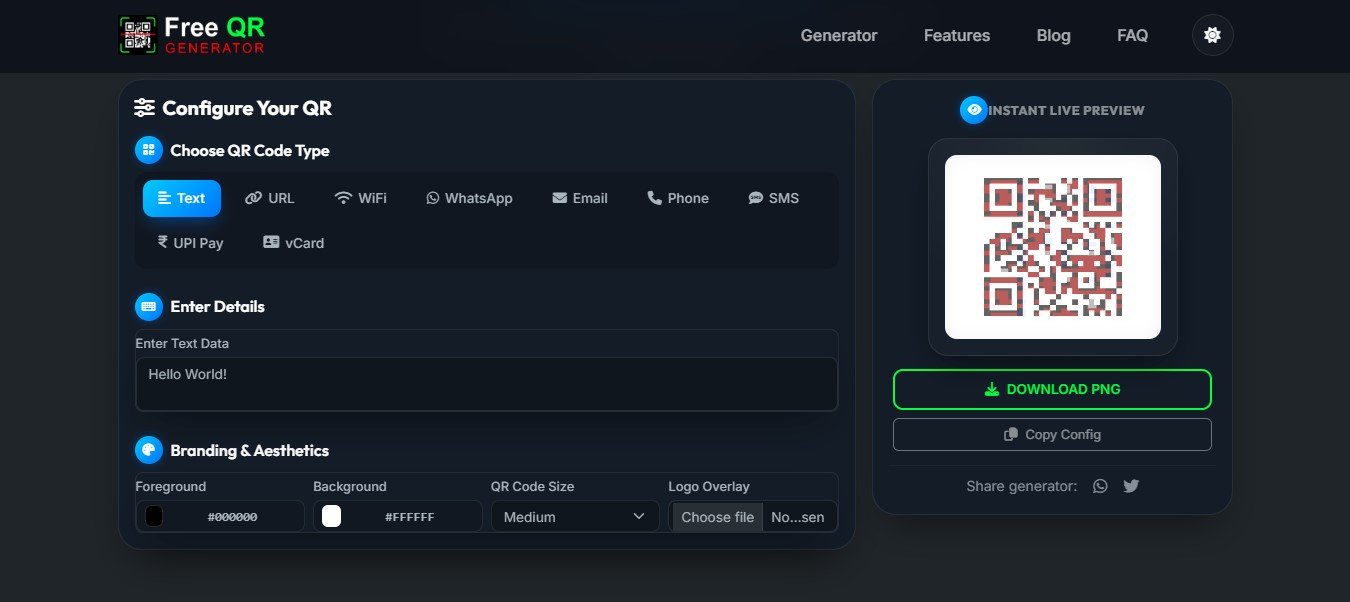Click the sliders icon beside Configure Your QR
This screenshot has height=602, width=1350.
pyautogui.click(x=145, y=108)
